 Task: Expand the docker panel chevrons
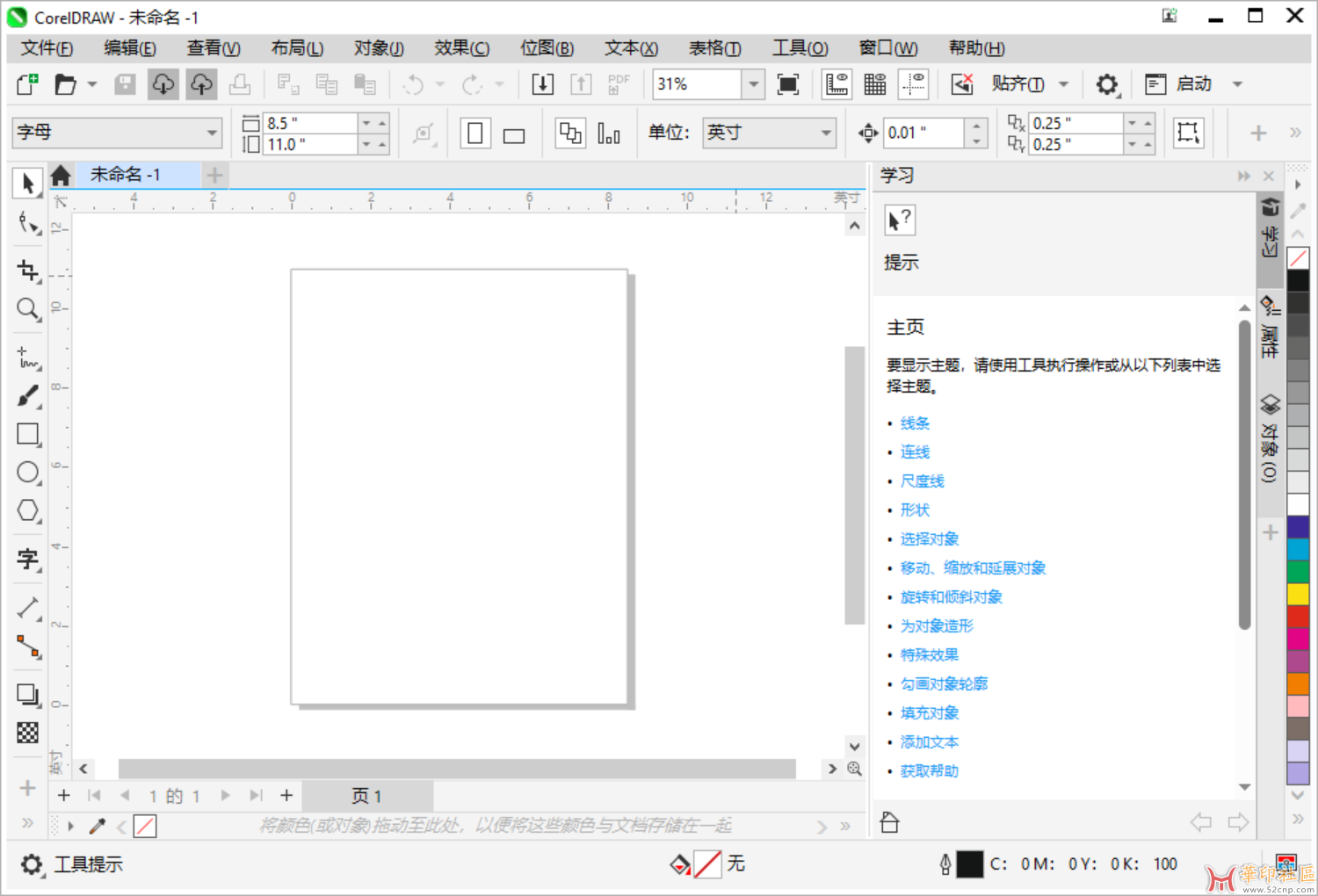tap(1244, 176)
